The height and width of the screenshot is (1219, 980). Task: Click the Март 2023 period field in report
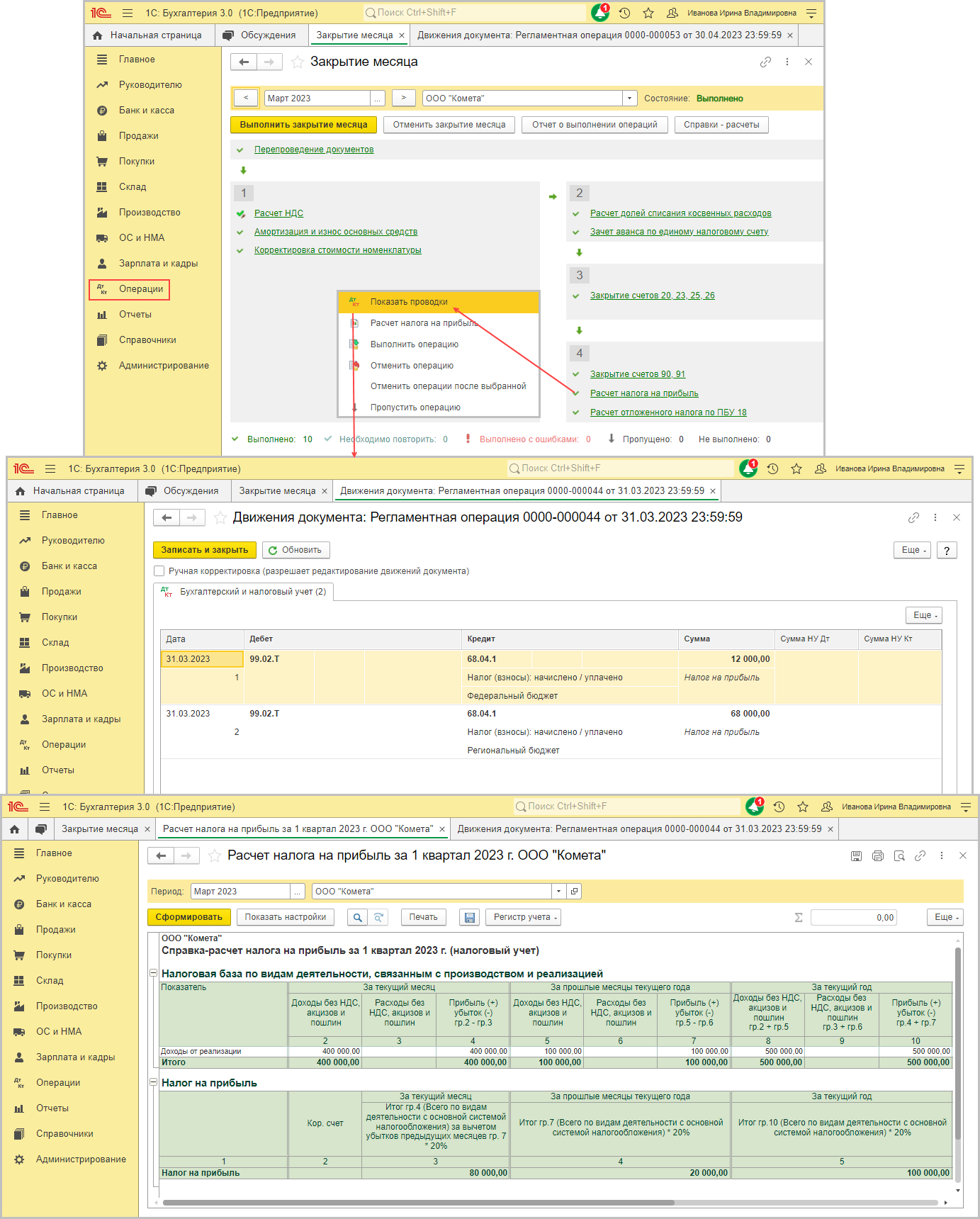coord(241,892)
